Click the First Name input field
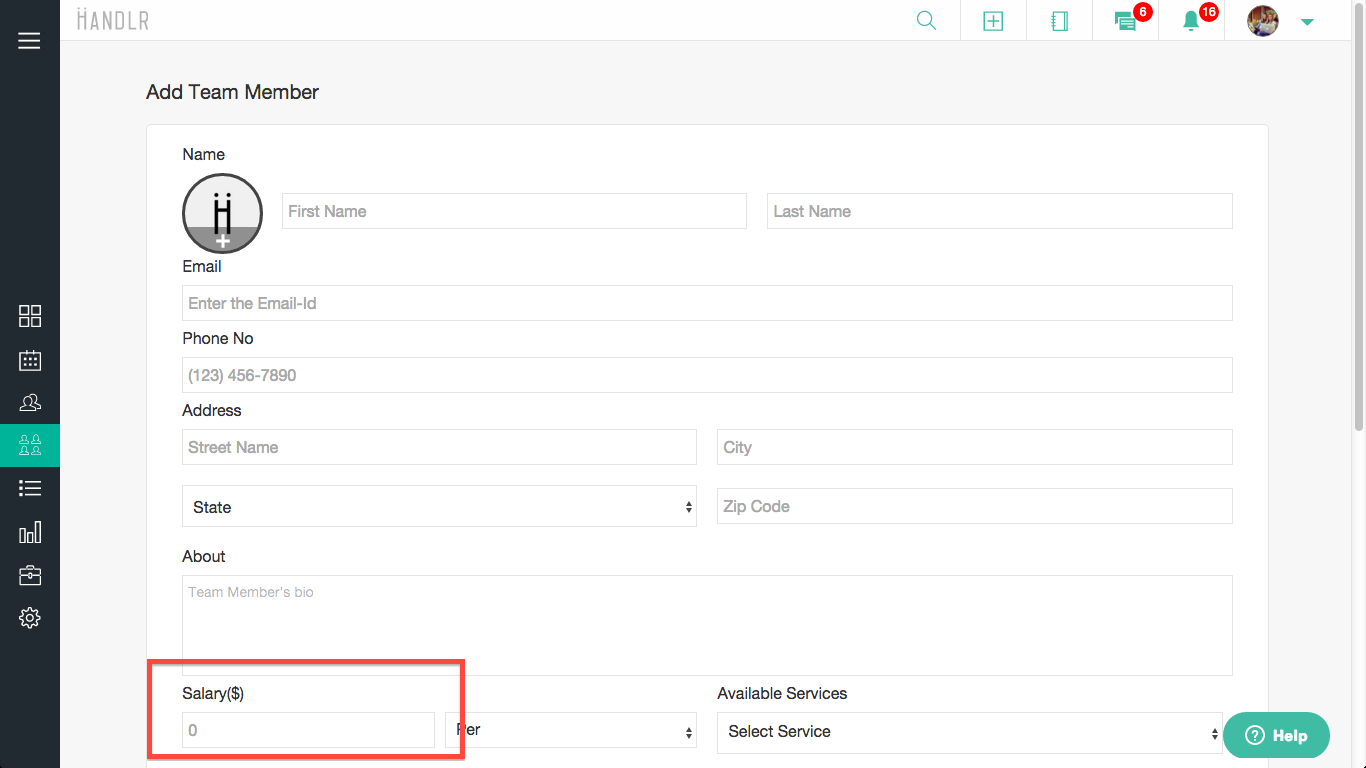 click(x=514, y=211)
